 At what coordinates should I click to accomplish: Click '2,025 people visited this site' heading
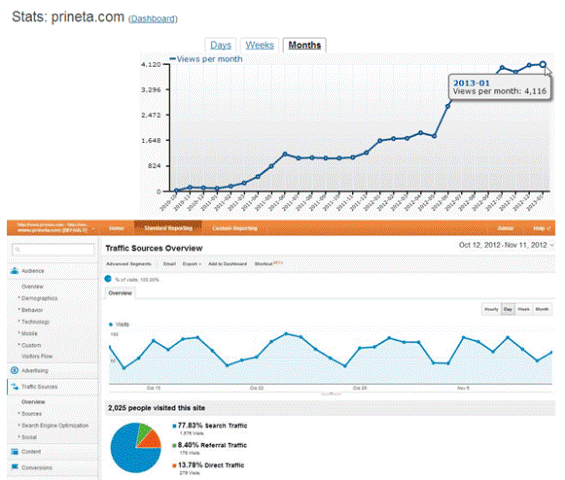[x=156, y=408]
